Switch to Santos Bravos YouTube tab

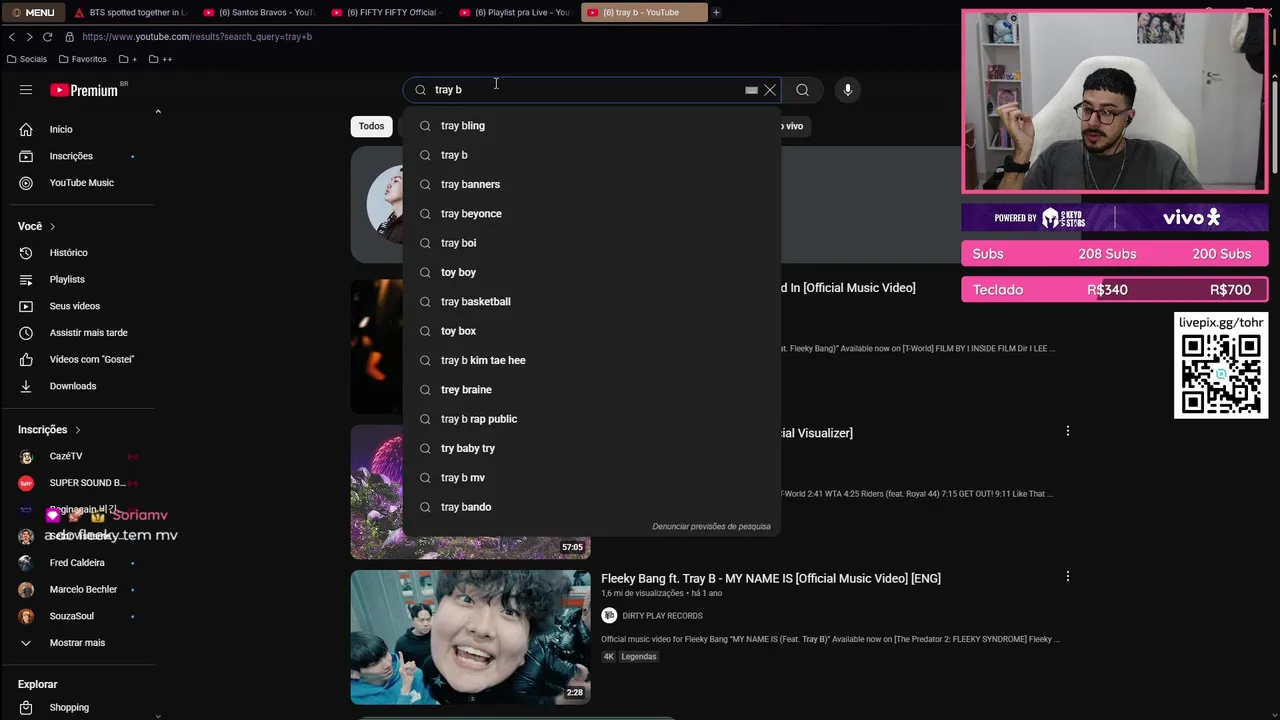tap(258, 12)
